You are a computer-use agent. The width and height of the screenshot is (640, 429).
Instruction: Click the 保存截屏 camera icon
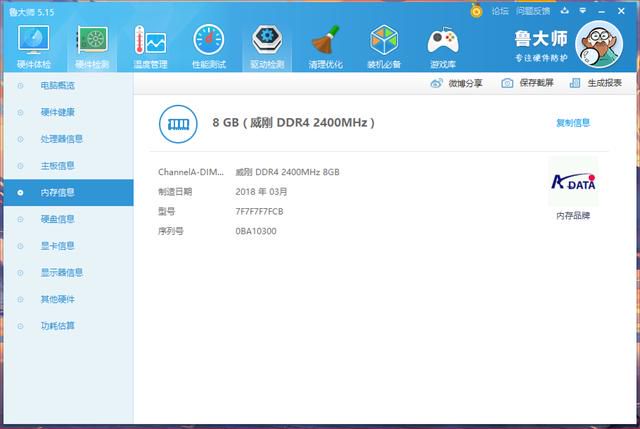[x=507, y=83]
